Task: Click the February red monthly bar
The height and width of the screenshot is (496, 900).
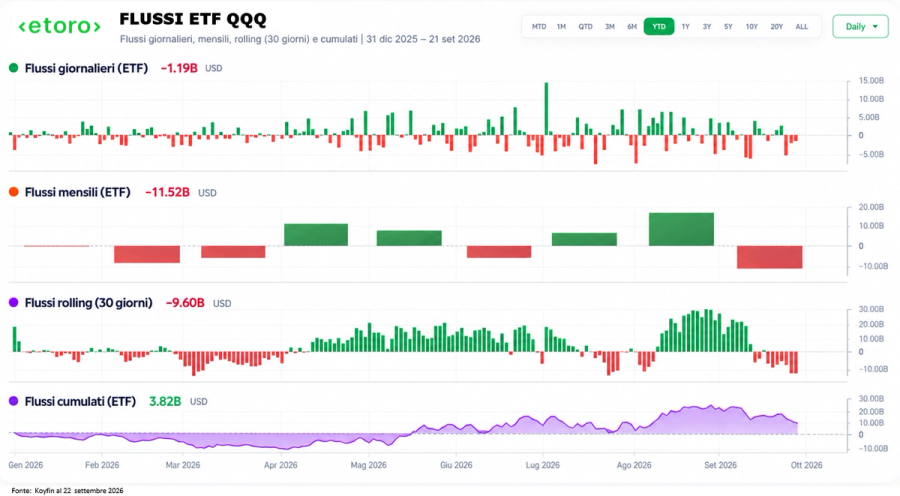Action: coord(147,254)
